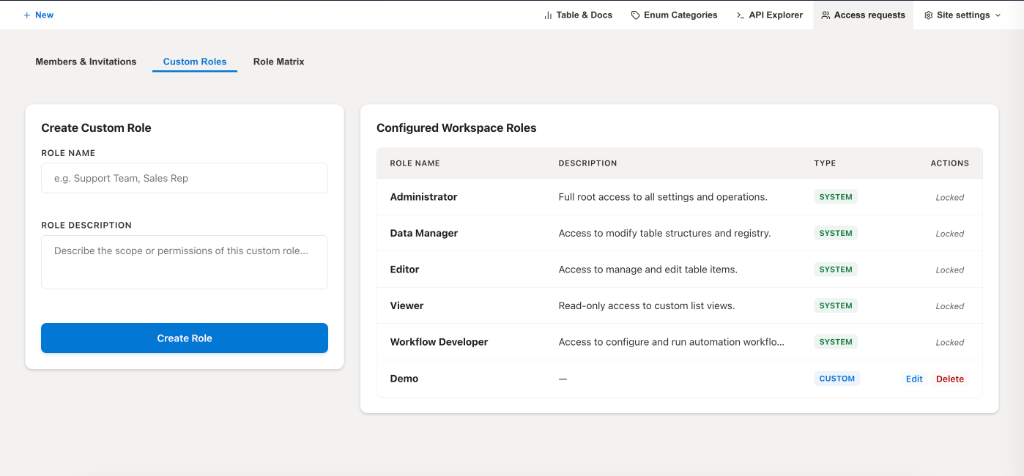Click the CUSTOM badge in Demo row
Screen dimensions: 1024x476
pyautogui.click(x=837, y=379)
